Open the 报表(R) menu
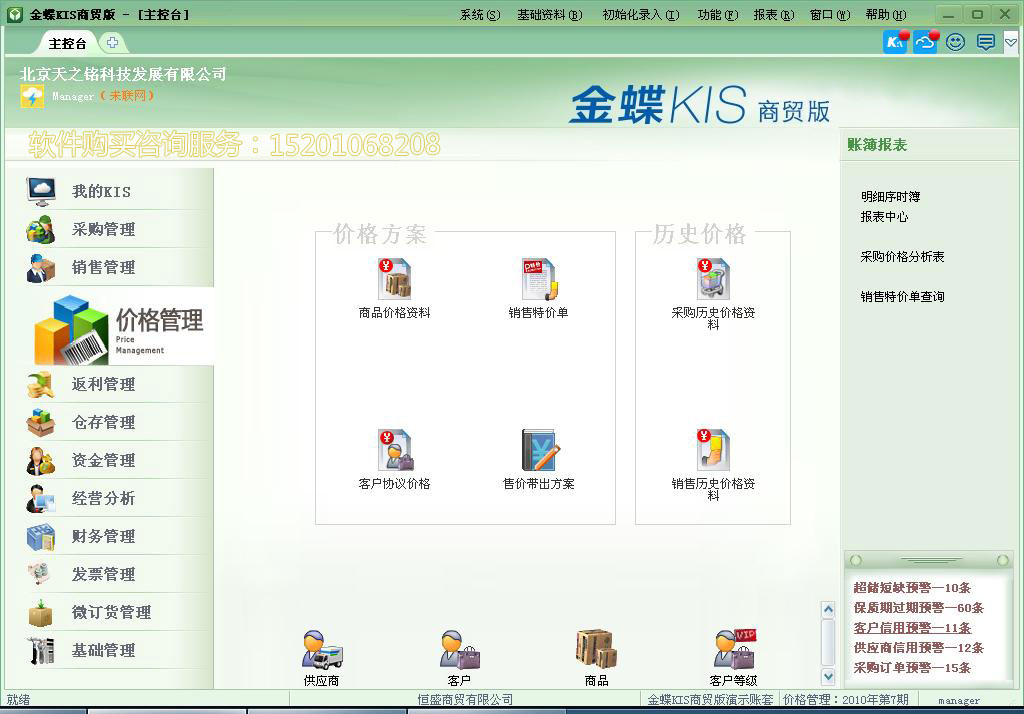 coord(774,14)
